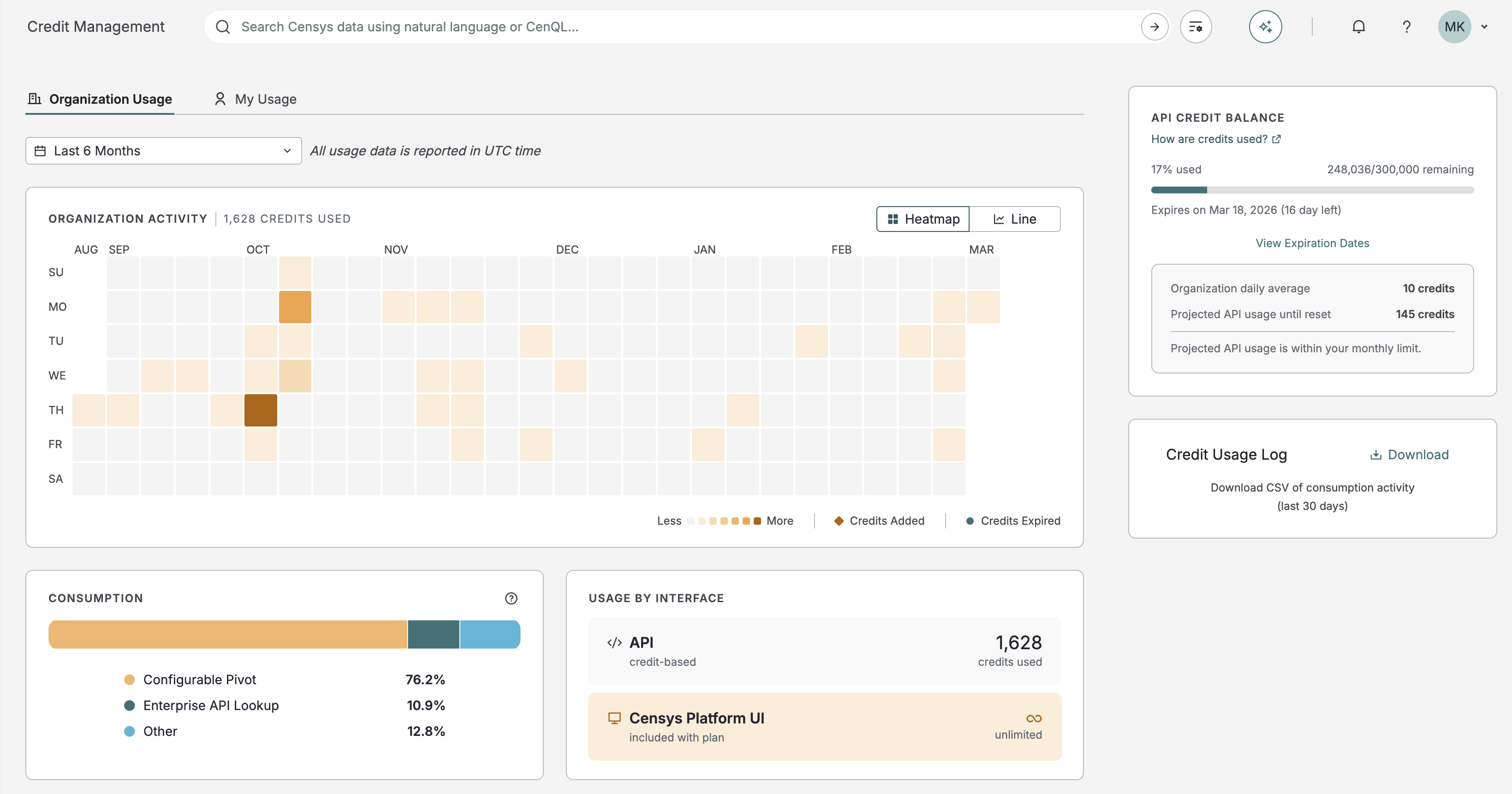1512x794 pixels.
Task: Open the AI assistant sparkle icon
Action: pos(1265,27)
